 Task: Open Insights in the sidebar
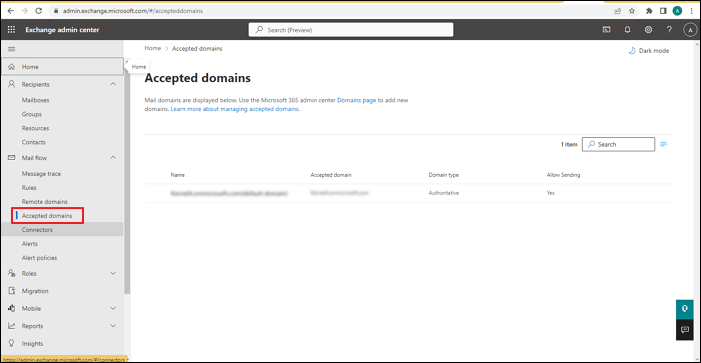point(33,344)
